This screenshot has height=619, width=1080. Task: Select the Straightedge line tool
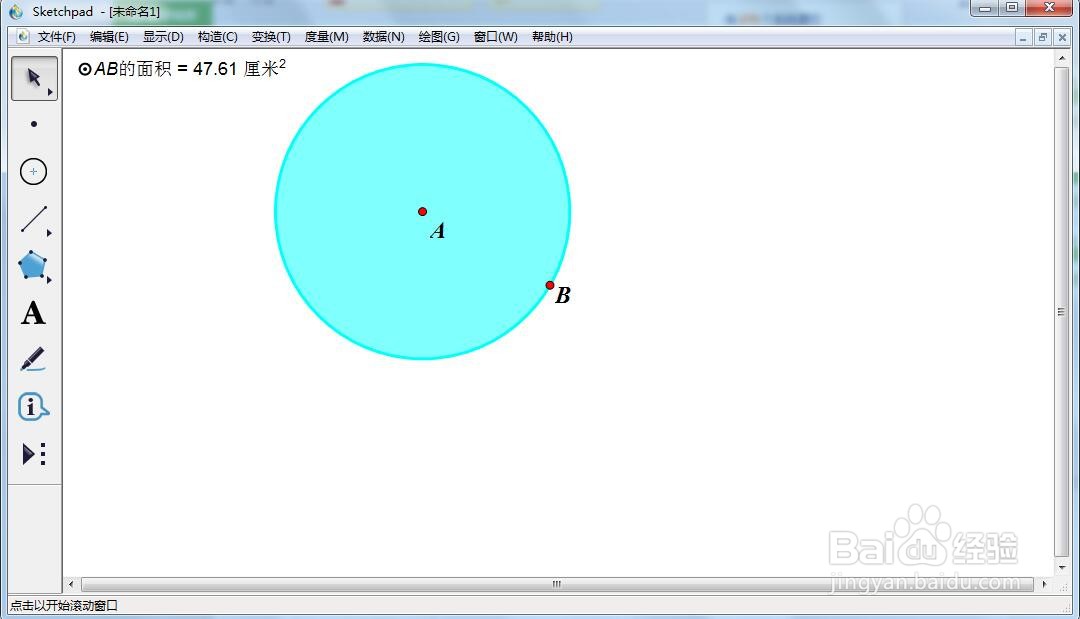33,219
